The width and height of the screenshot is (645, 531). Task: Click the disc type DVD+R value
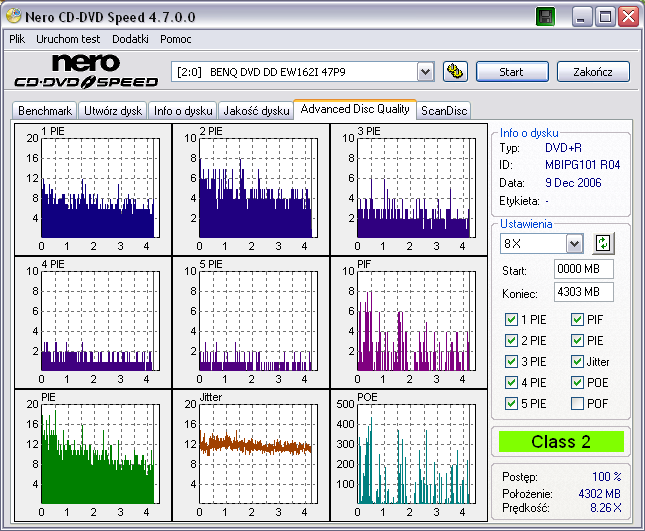tap(563, 148)
